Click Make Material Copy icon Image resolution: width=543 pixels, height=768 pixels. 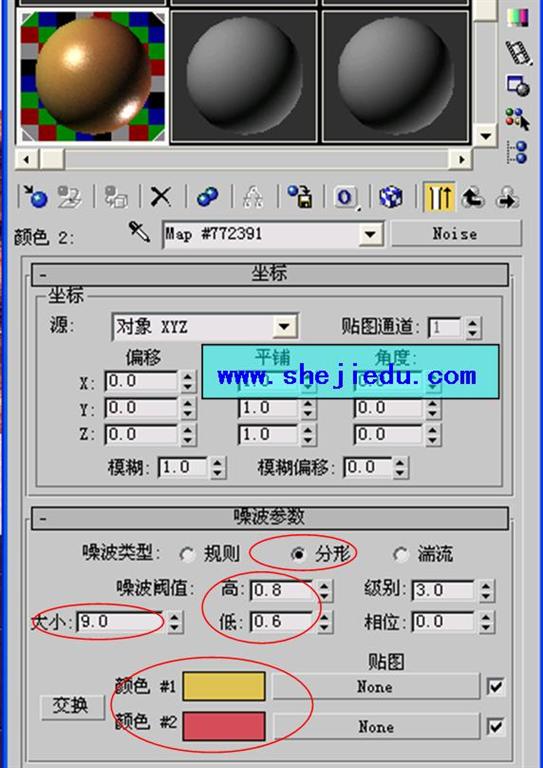[208, 197]
